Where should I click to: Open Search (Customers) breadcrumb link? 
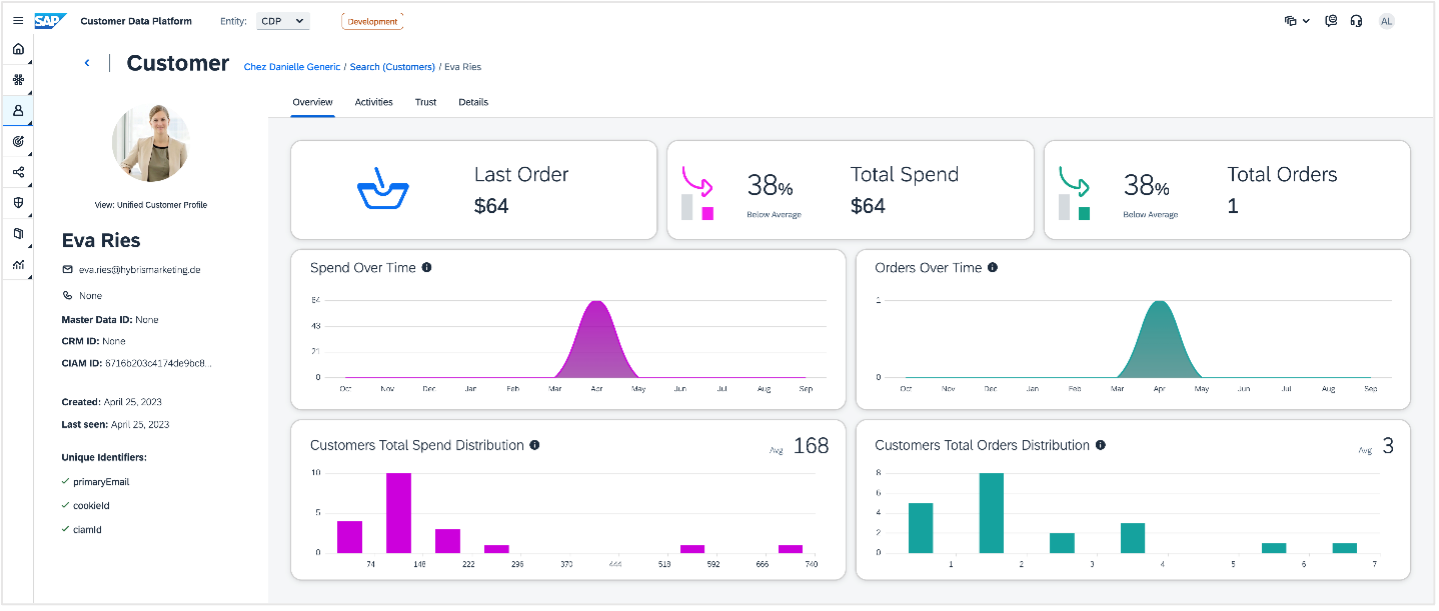click(392, 67)
